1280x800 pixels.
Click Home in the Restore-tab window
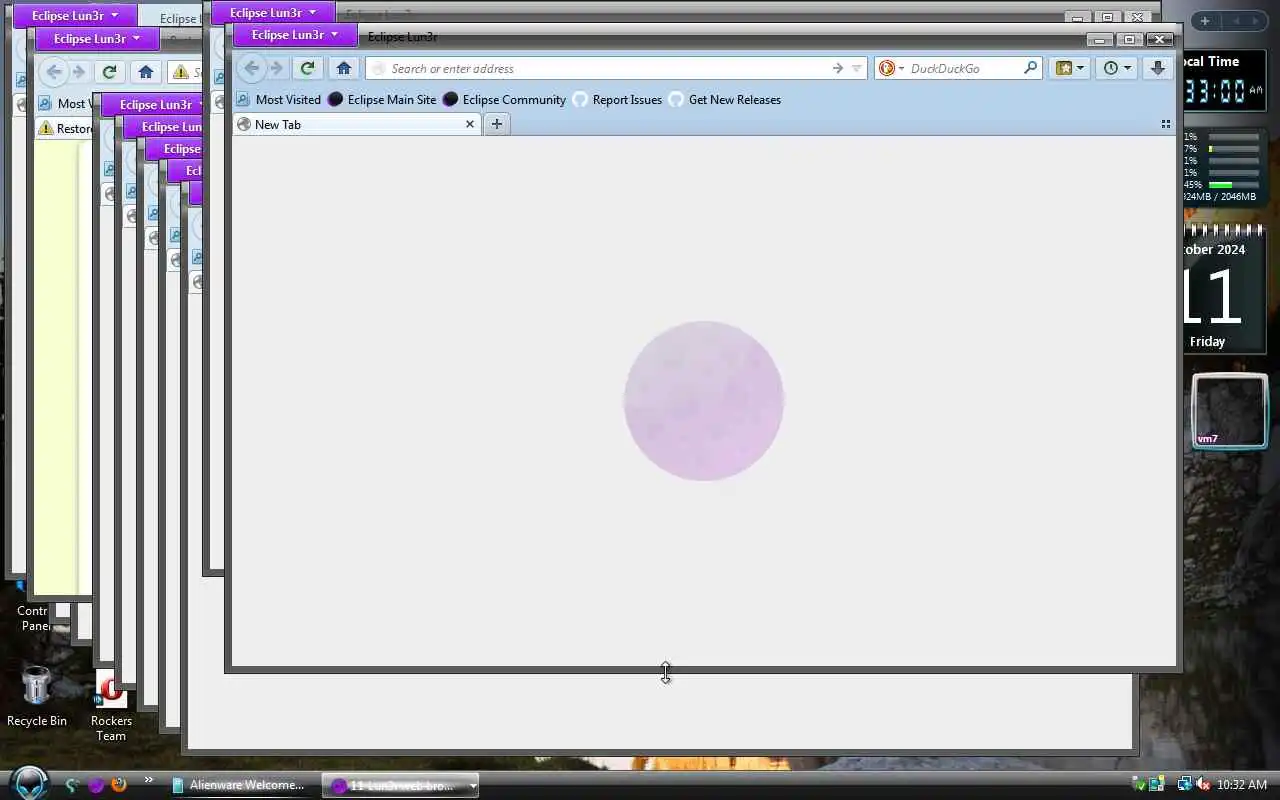click(x=146, y=71)
